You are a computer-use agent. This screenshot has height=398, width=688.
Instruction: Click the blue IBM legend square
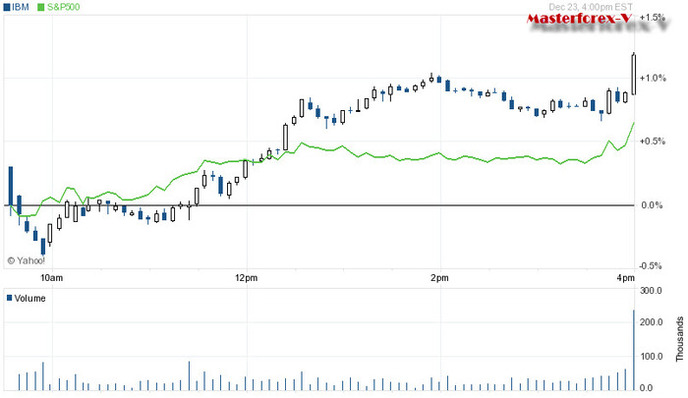coord(7,7)
